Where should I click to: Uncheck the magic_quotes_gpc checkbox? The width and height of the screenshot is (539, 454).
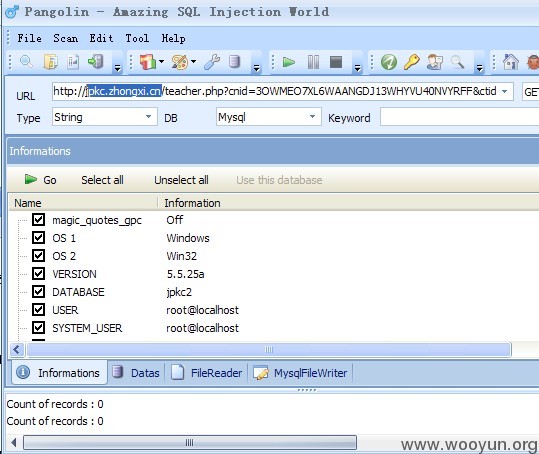pos(38,220)
